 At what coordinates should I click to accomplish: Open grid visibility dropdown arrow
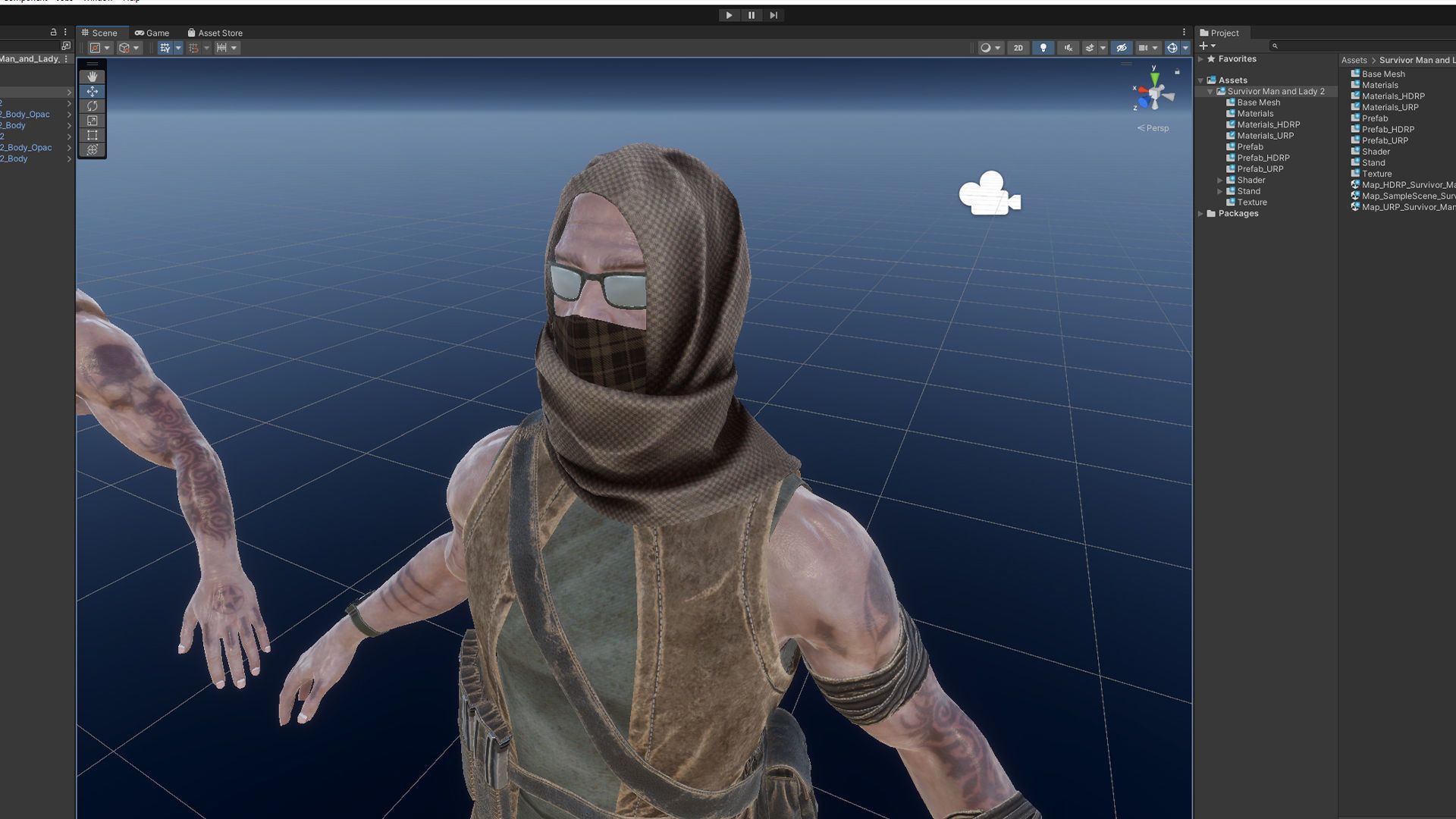[x=178, y=48]
